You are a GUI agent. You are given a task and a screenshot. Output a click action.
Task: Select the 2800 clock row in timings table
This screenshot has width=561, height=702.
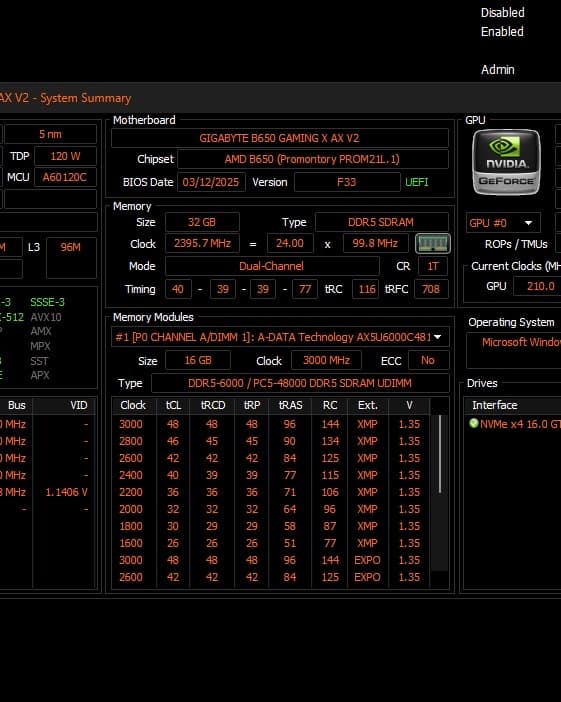coord(270,441)
